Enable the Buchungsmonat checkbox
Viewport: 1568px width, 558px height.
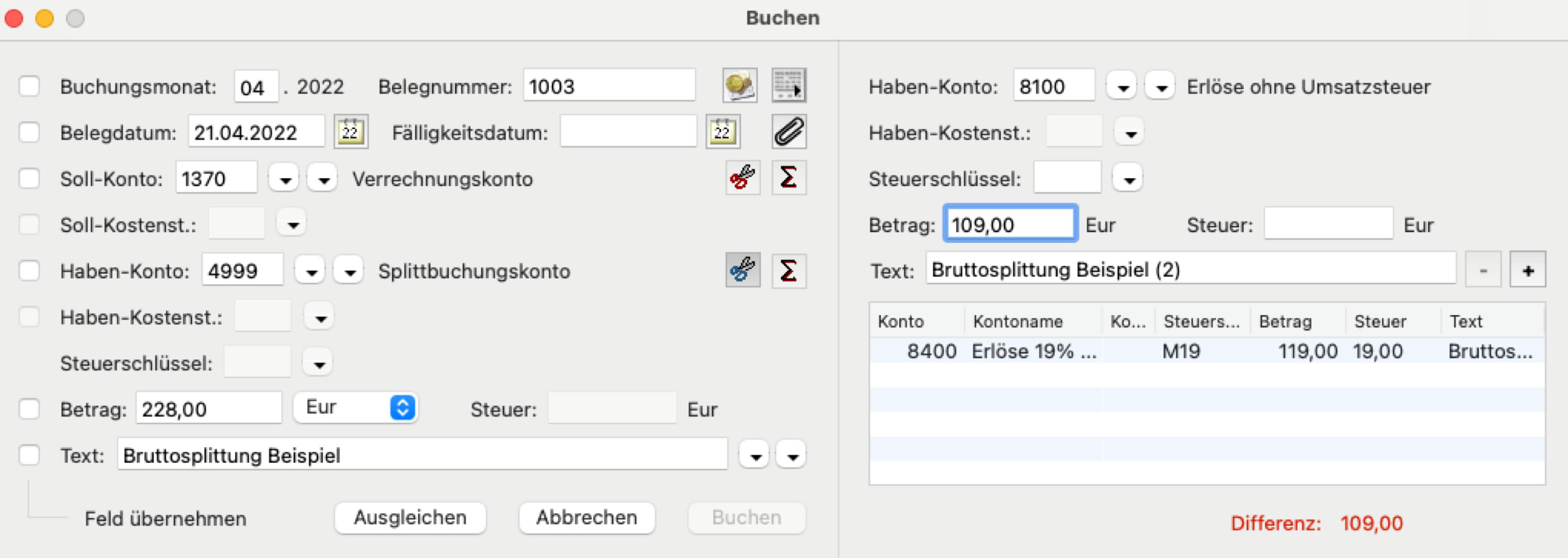pos(29,86)
